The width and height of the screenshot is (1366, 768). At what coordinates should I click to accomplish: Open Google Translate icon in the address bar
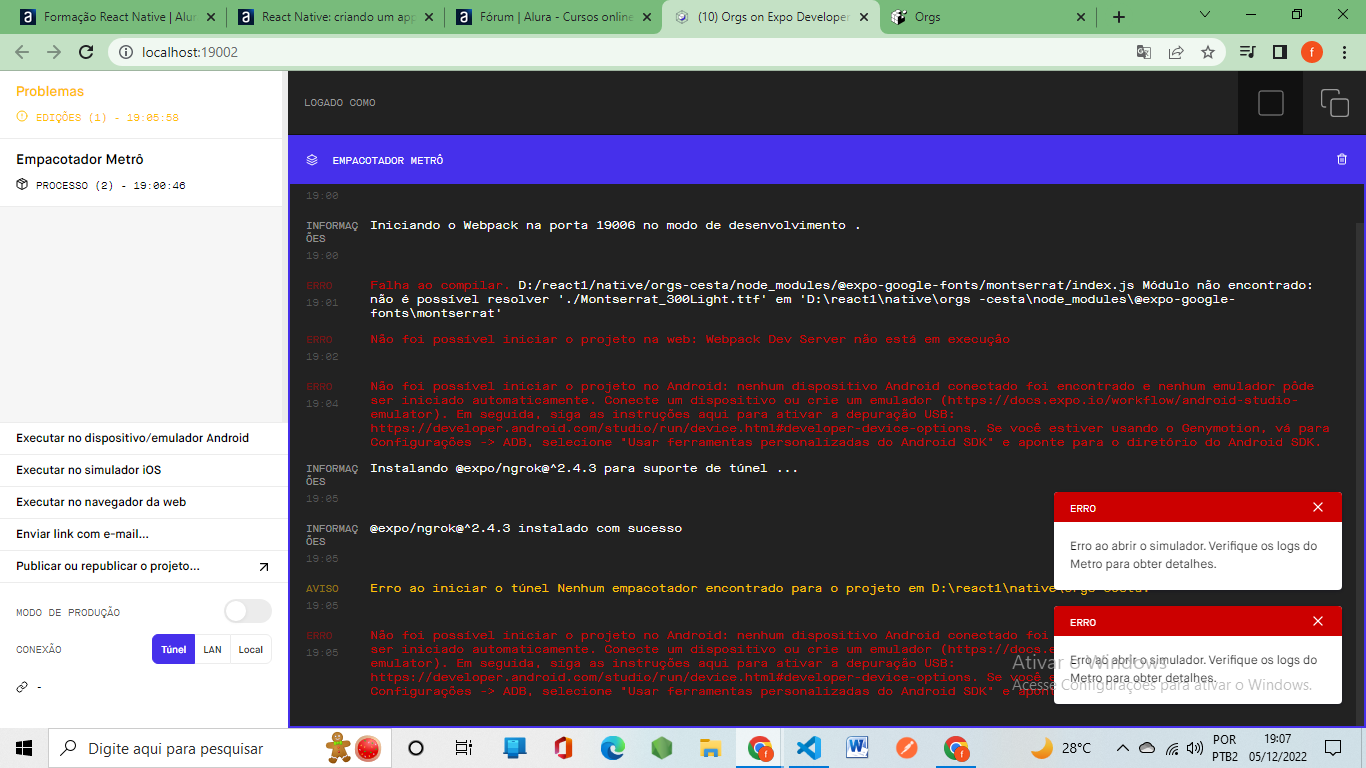(x=1144, y=52)
